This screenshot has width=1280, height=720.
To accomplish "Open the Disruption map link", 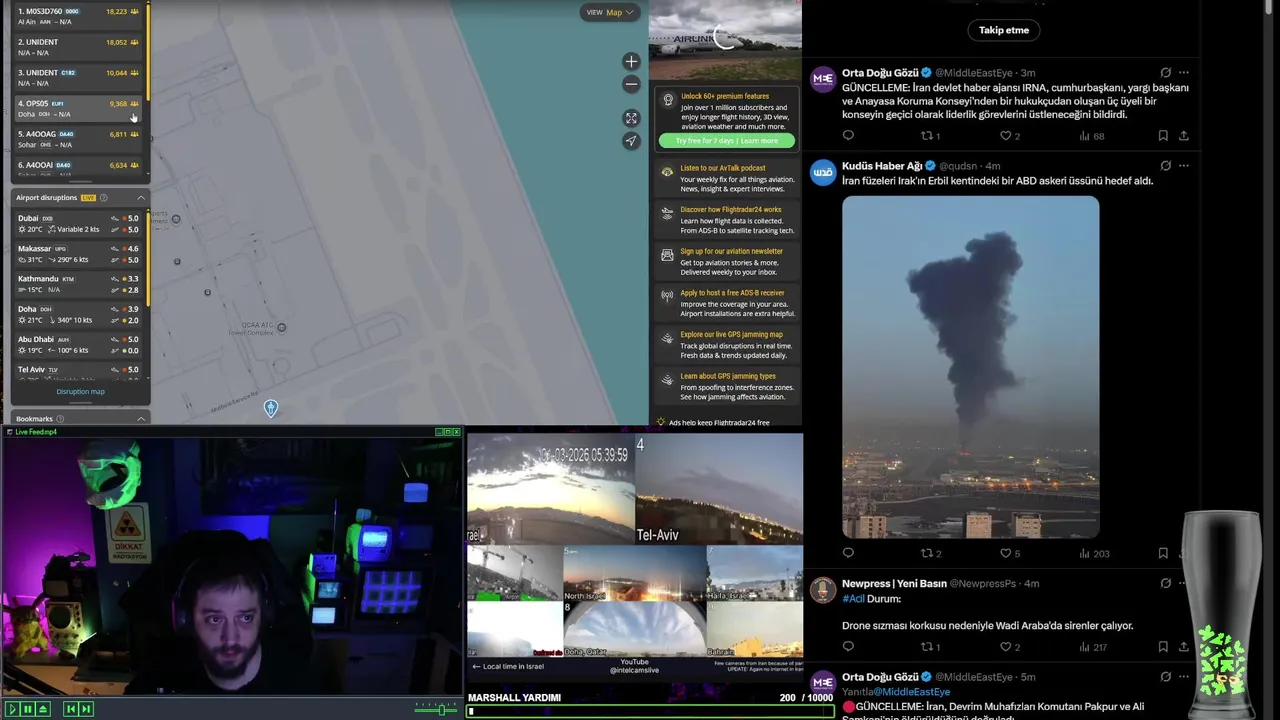I will tap(80, 391).
